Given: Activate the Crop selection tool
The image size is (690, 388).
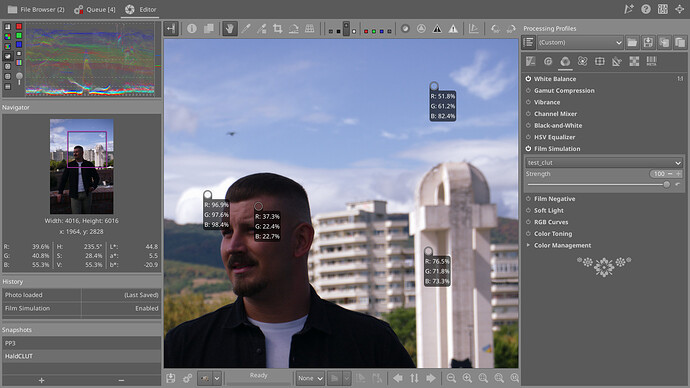Looking at the screenshot, I should click(278, 29).
